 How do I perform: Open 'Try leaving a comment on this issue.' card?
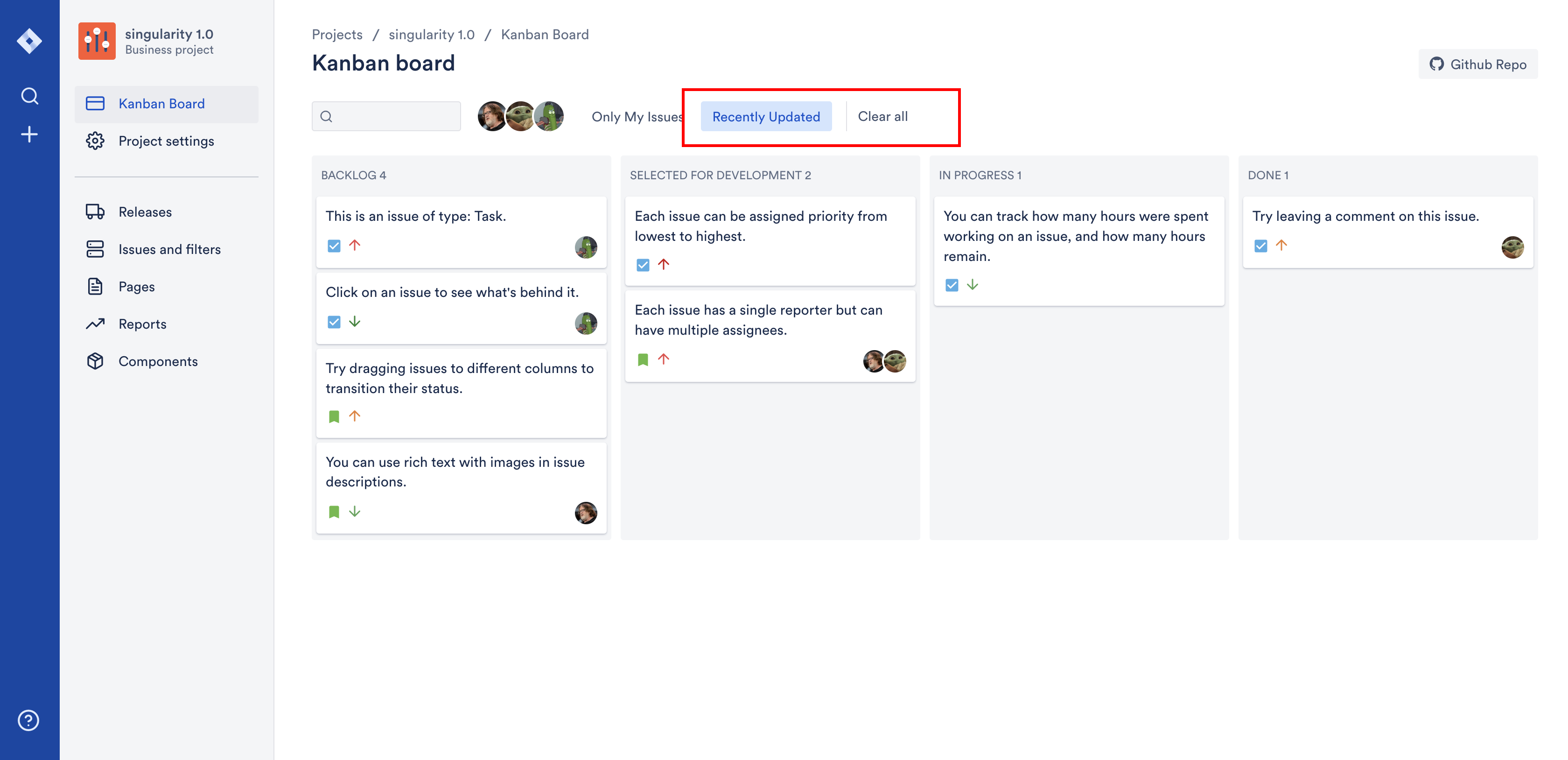(x=1387, y=232)
